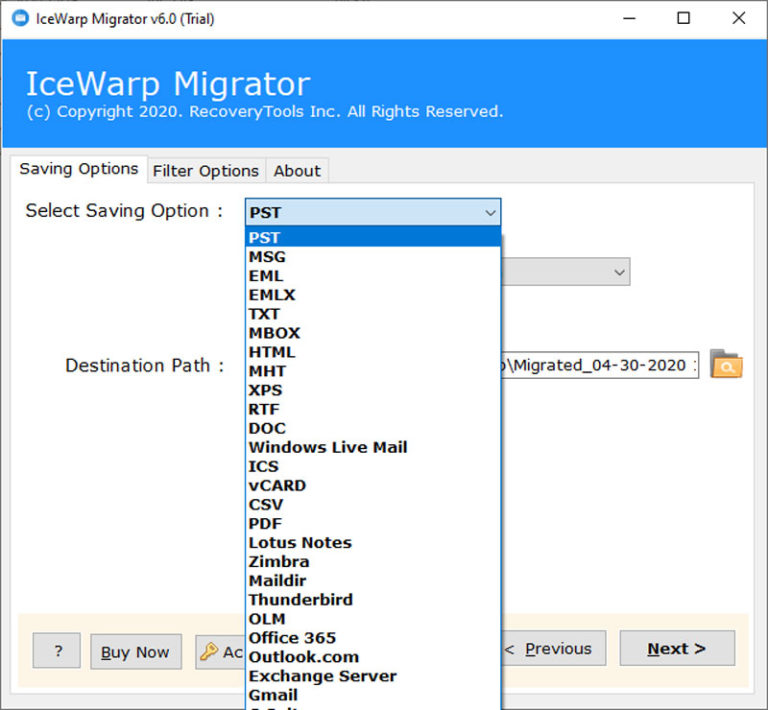The image size is (768, 710).
Task: Minimize the IceWarp Migrator window
Action: click(x=629, y=19)
